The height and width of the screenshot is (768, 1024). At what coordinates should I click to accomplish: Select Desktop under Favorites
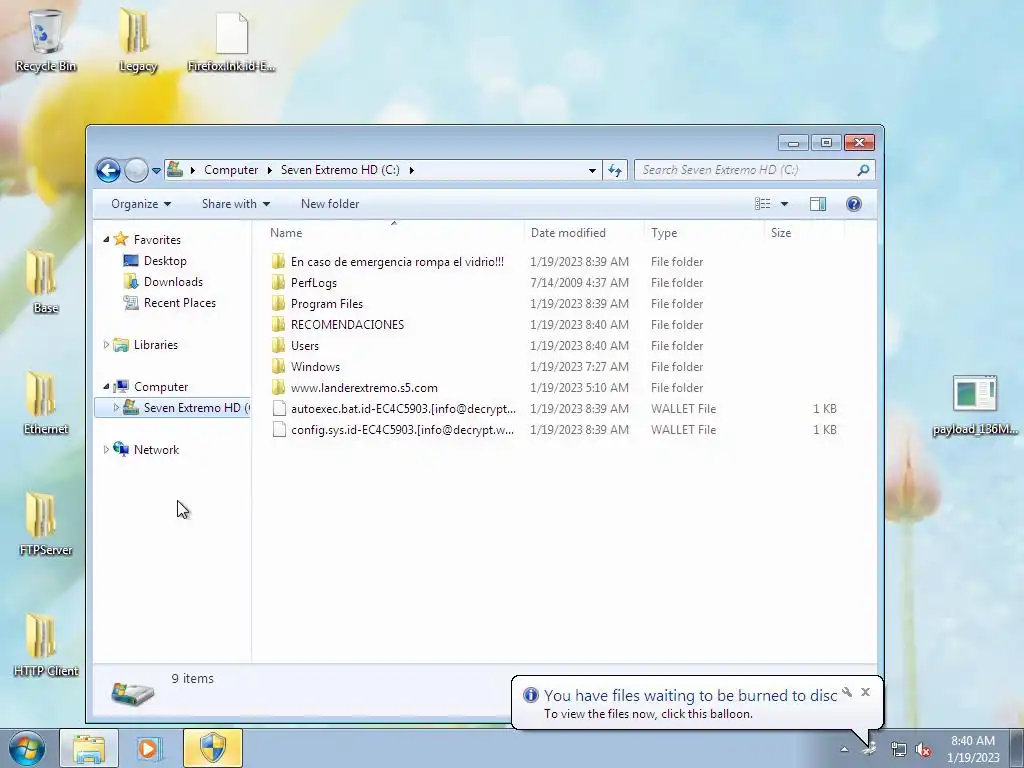point(165,261)
